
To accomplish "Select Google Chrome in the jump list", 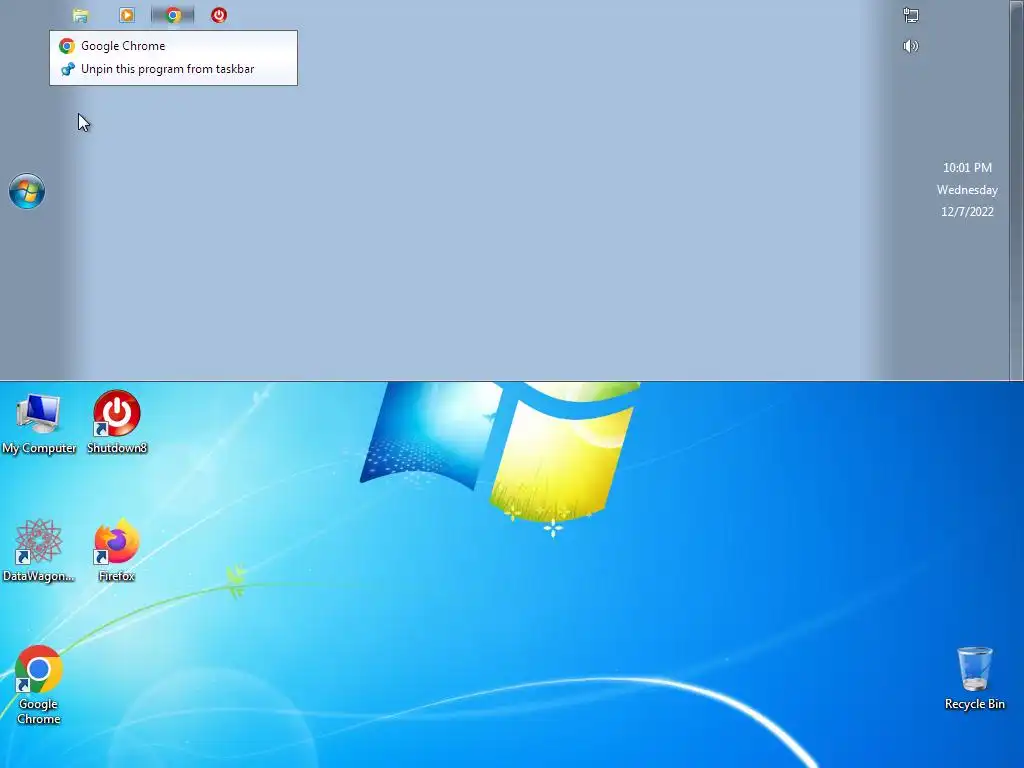I will (173, 46).
